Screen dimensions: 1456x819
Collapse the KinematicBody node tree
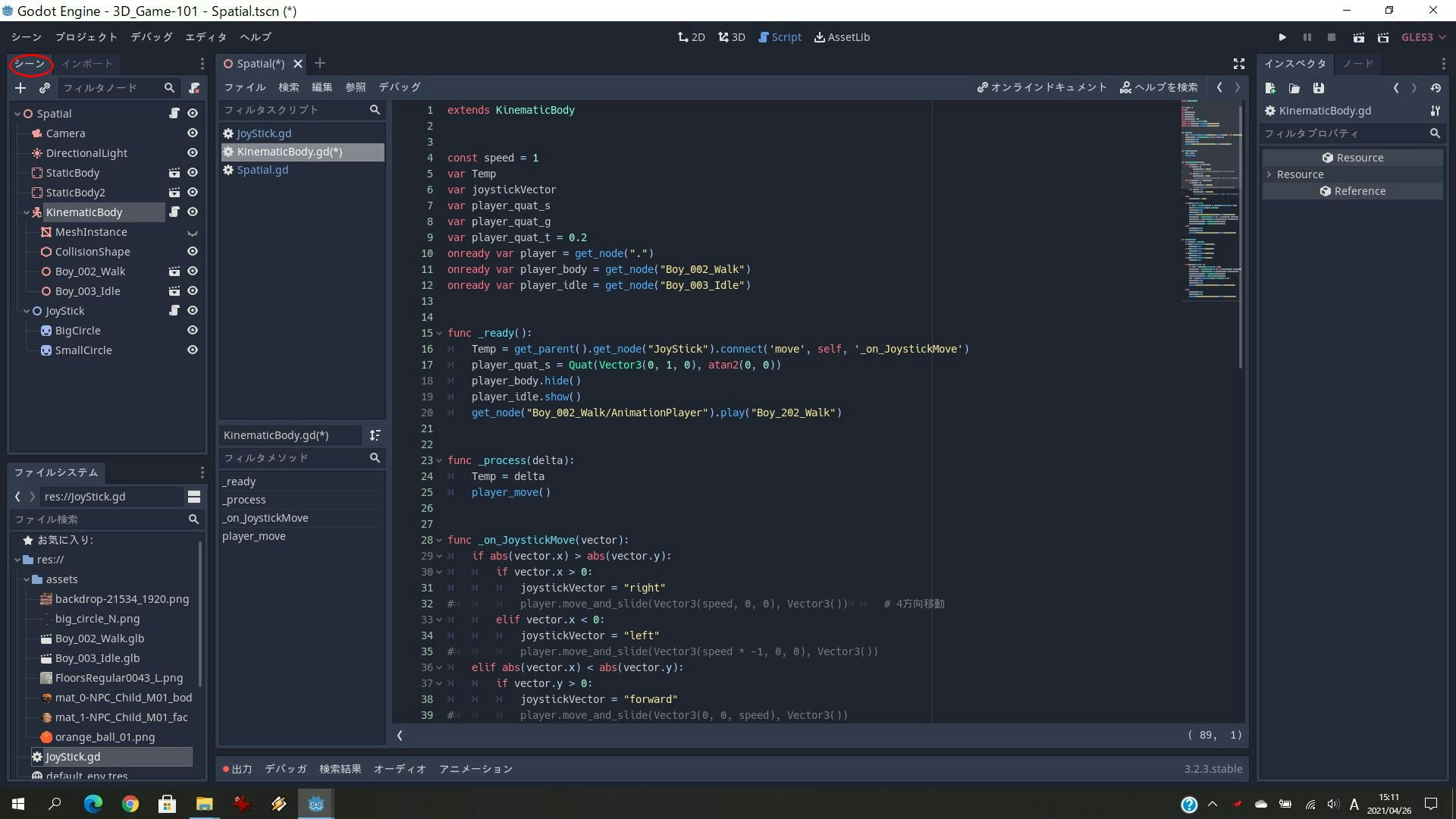(27, 212)
